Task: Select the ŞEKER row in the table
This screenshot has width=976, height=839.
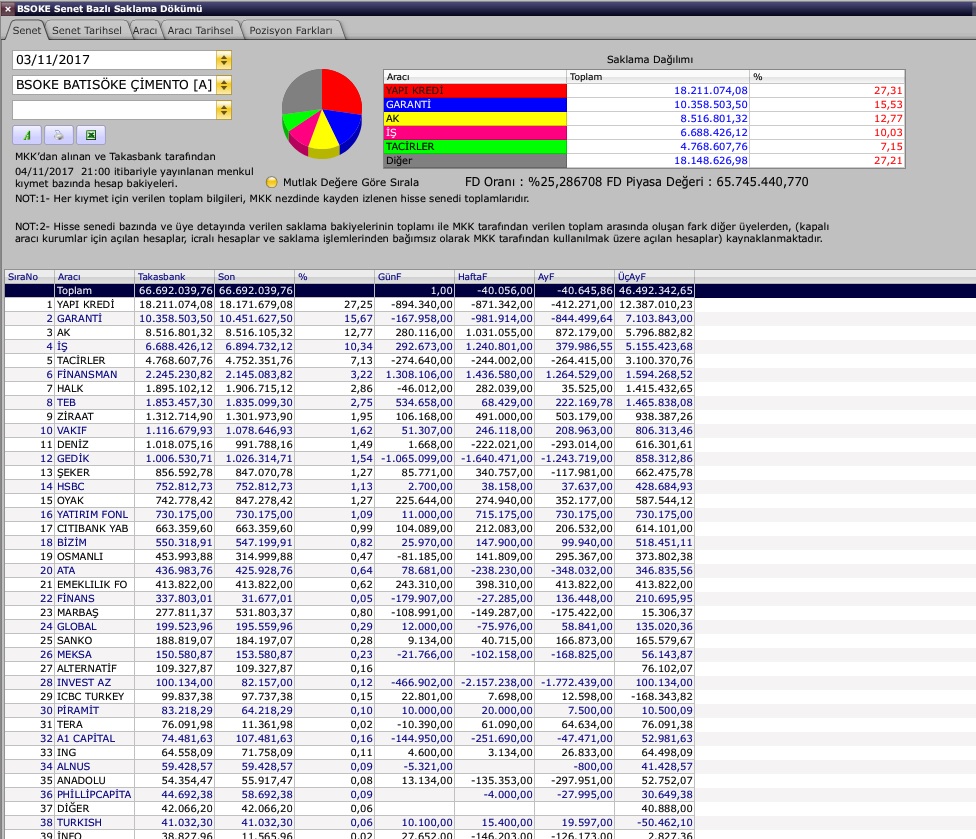Action: point(349,472)
